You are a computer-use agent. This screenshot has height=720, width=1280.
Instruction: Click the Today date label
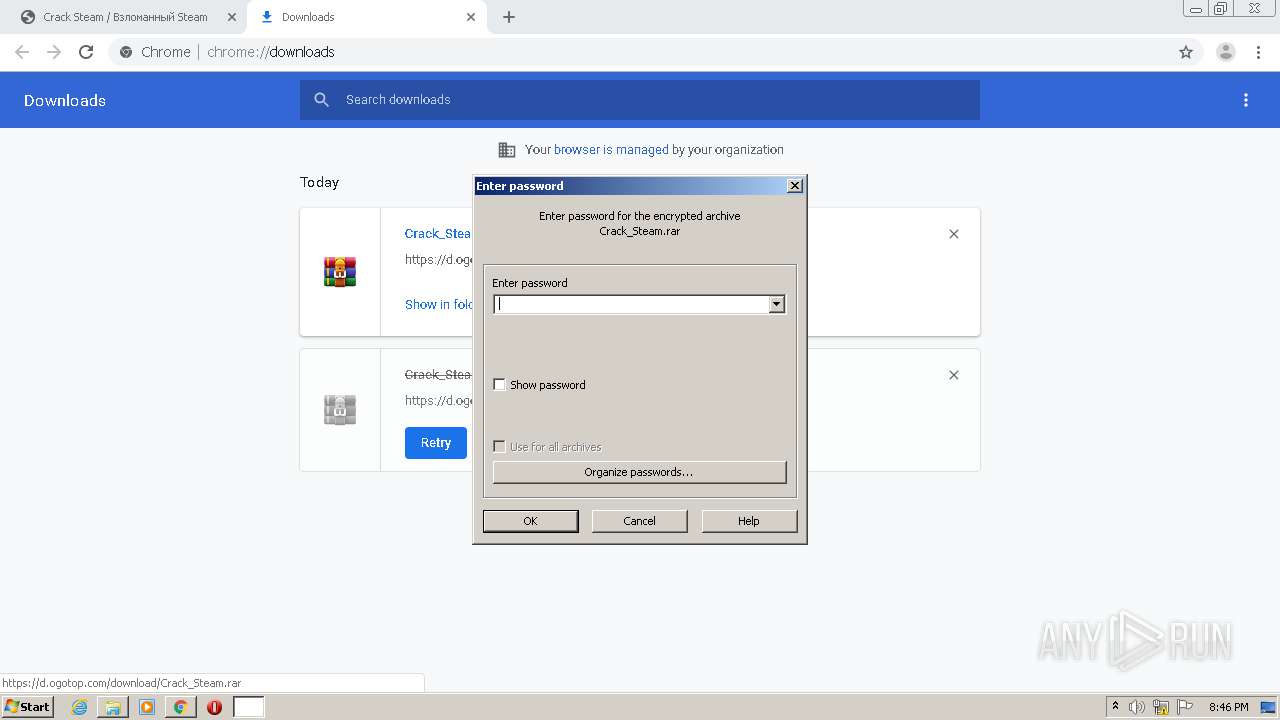click(320, 182)
